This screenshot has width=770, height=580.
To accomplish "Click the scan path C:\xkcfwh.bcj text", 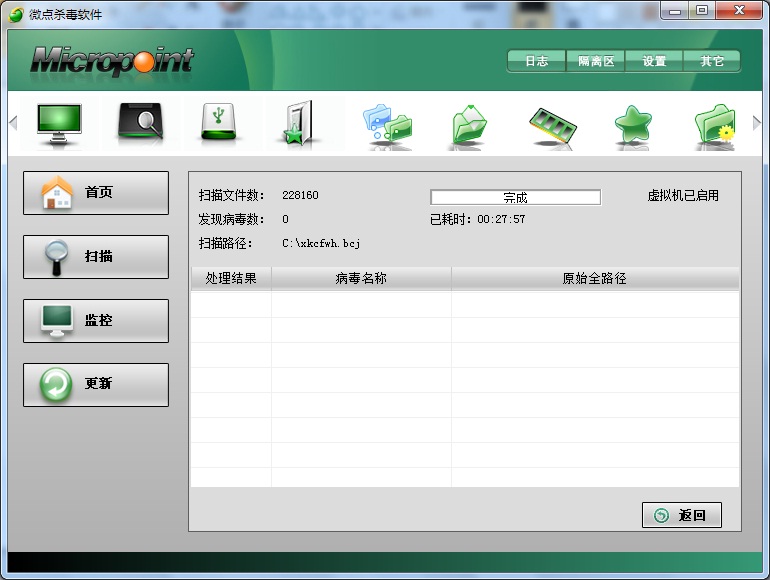I will tap(321, 243).
